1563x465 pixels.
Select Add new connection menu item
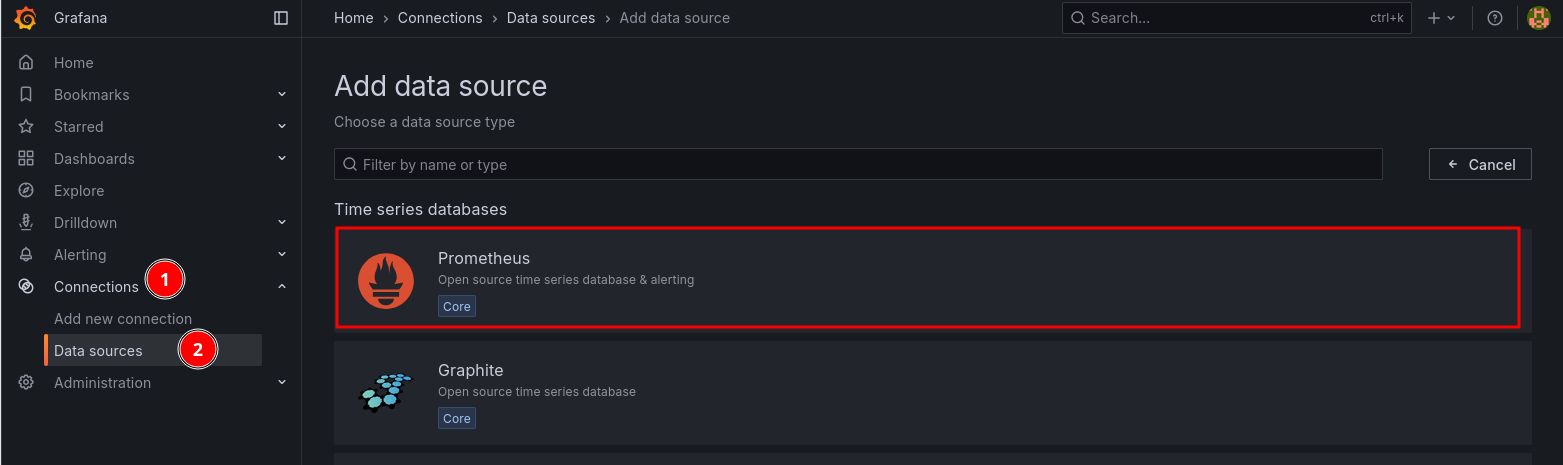tap(123, 319)
